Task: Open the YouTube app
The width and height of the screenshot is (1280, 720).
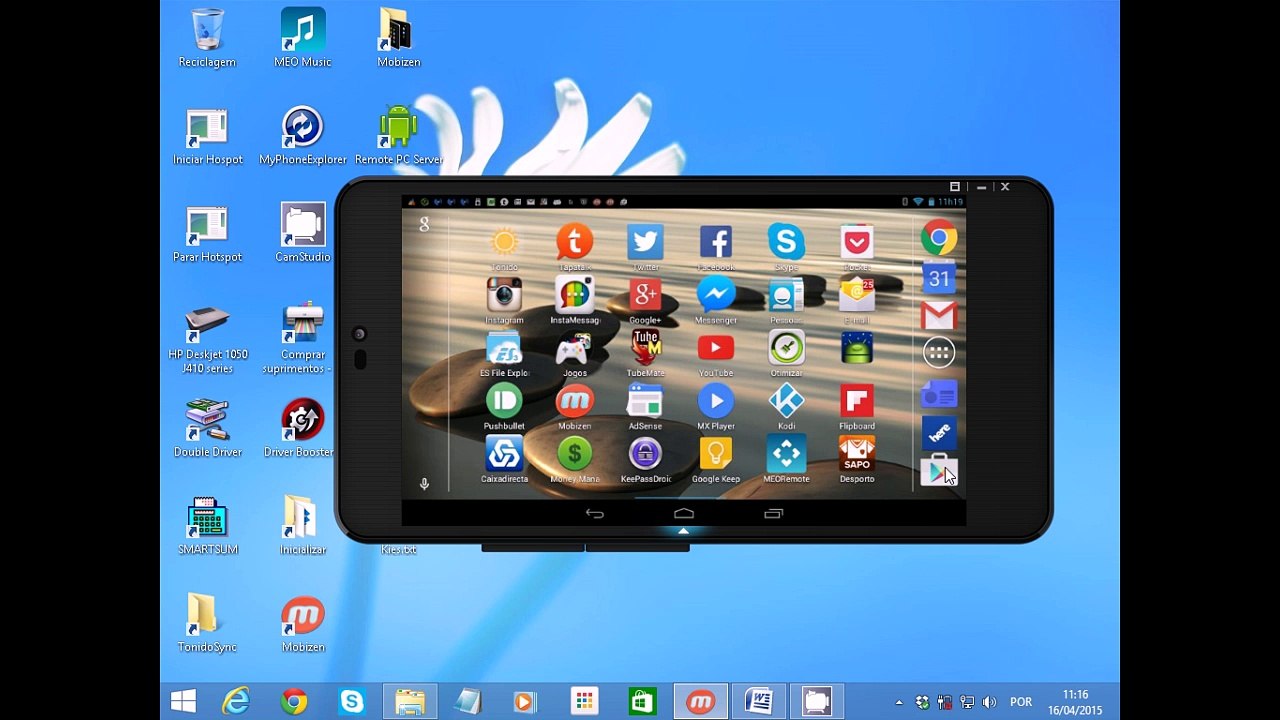Action: [715, 348]
